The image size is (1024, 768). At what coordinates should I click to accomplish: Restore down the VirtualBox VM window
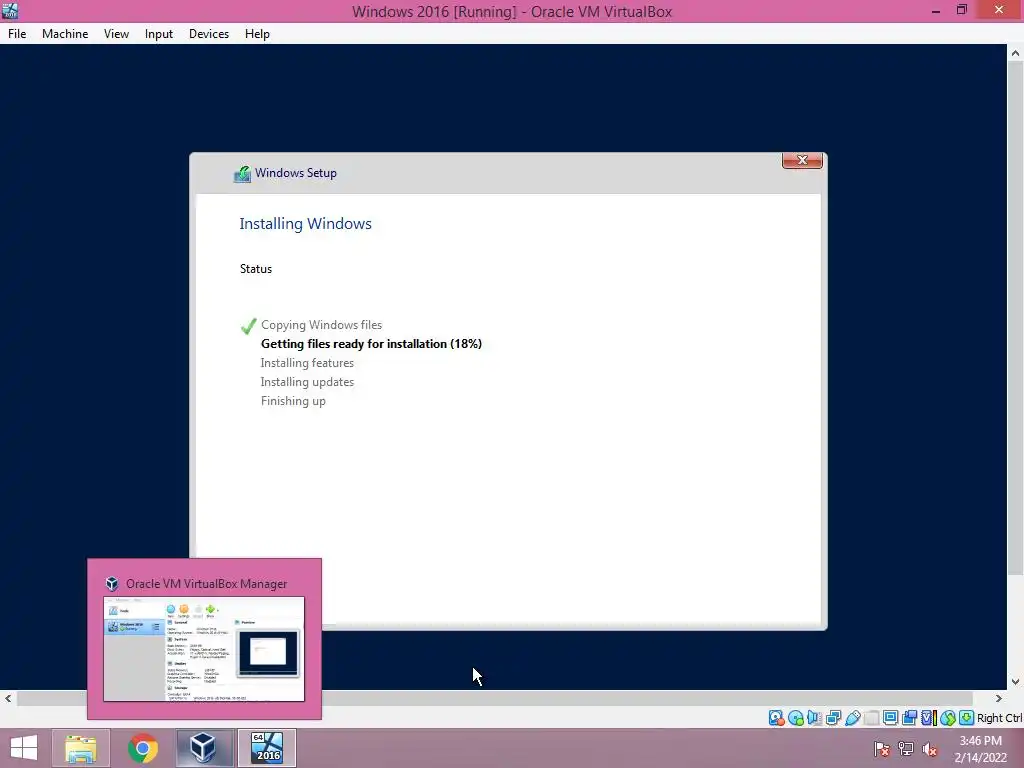pos(962,10)
